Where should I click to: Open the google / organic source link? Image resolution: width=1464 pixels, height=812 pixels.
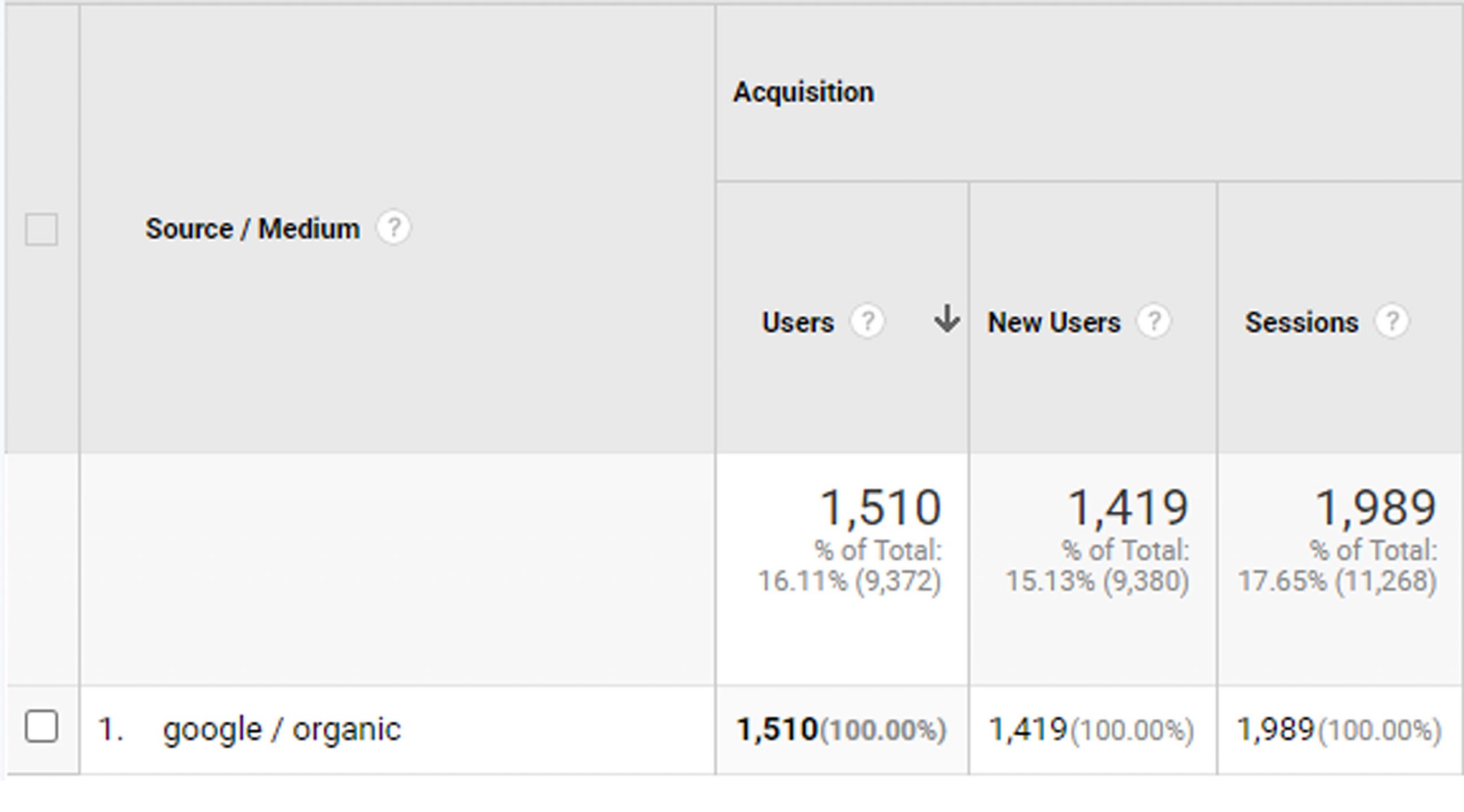tap(282, 729)
